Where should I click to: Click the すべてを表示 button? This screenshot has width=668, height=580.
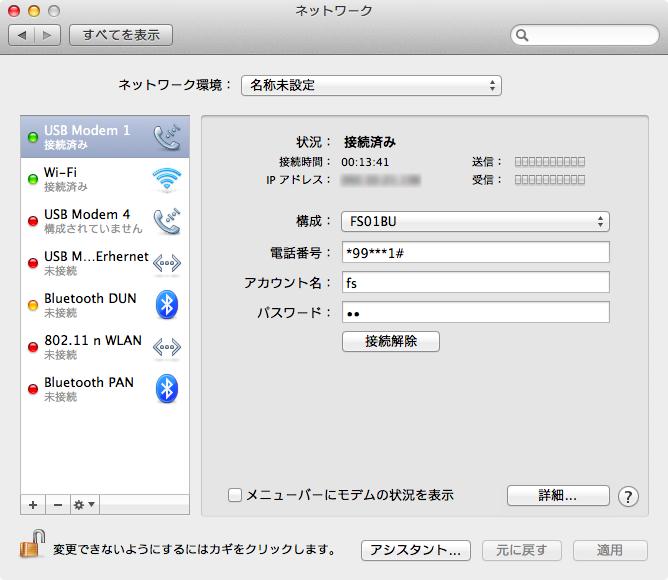click(x=121, y=35)
